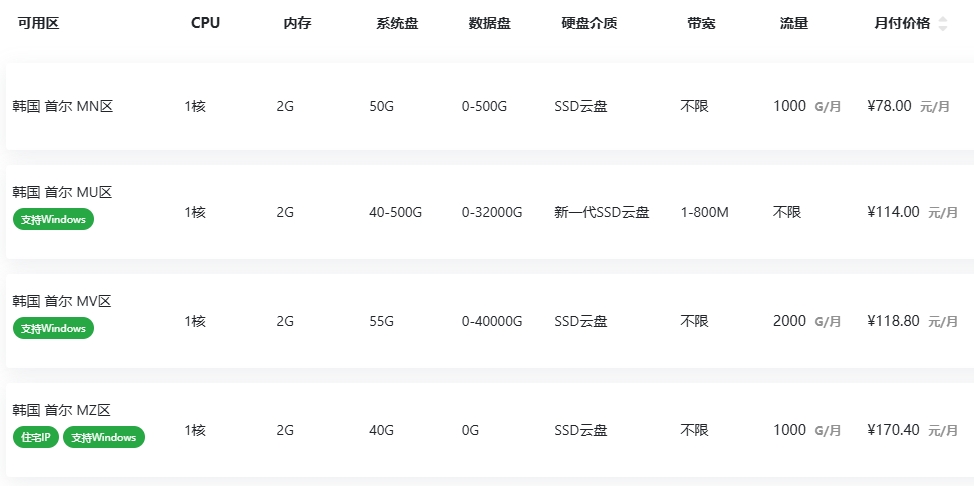
Task: Click the CPU column header
Action: pos(205,24)
